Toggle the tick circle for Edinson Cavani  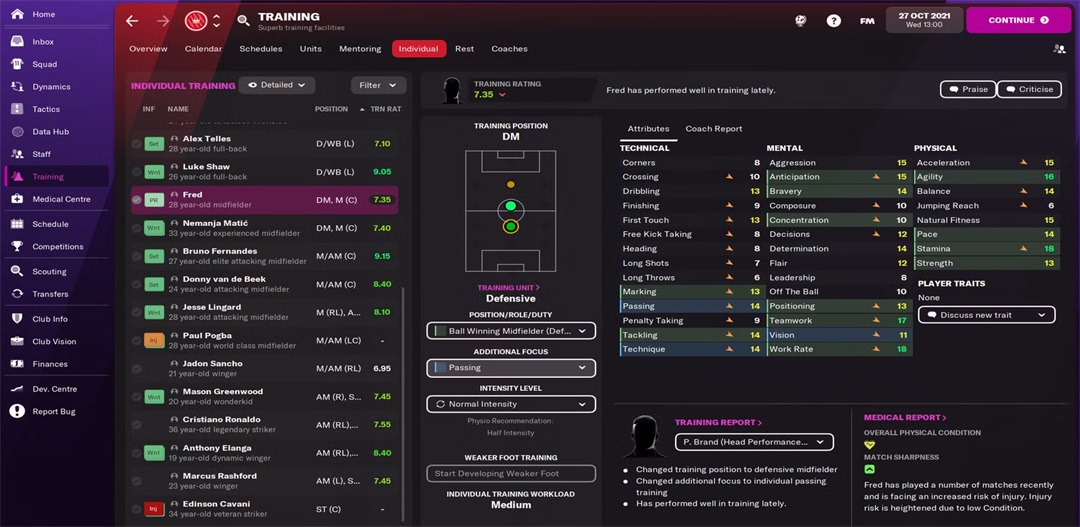click(x=136, y=509)
